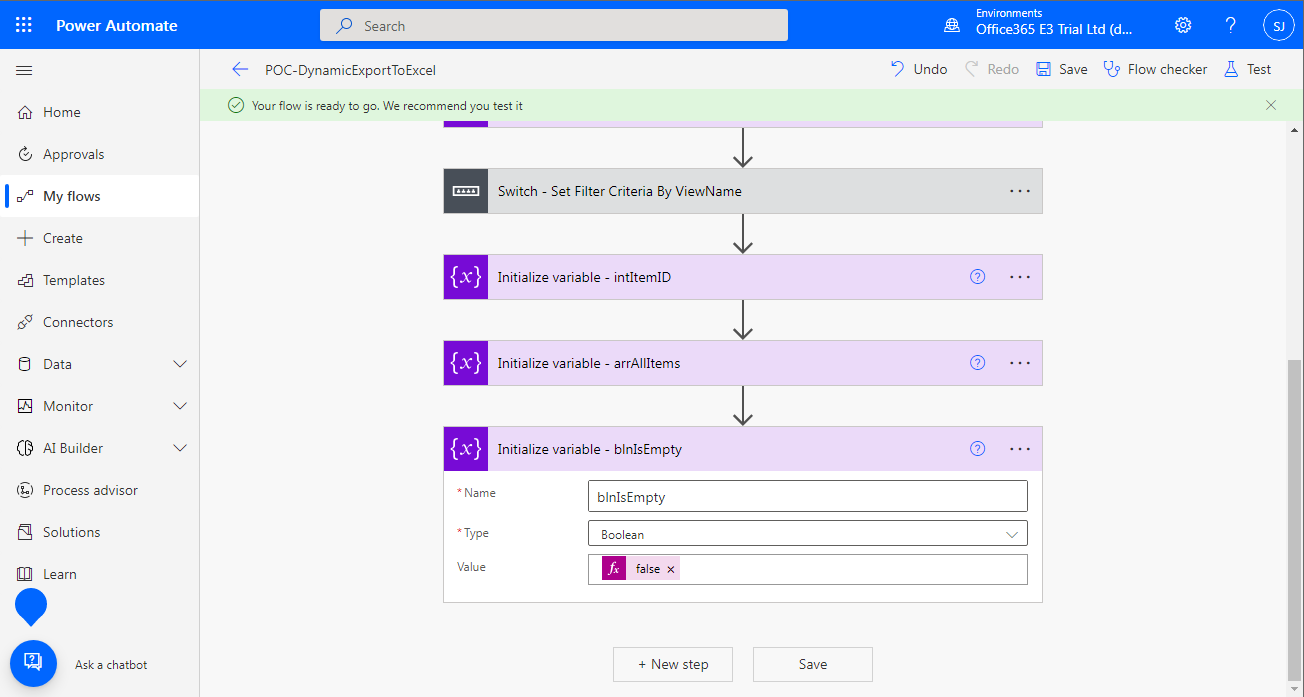Click the Monitor icon in sidebar

(x=26, y=406)
